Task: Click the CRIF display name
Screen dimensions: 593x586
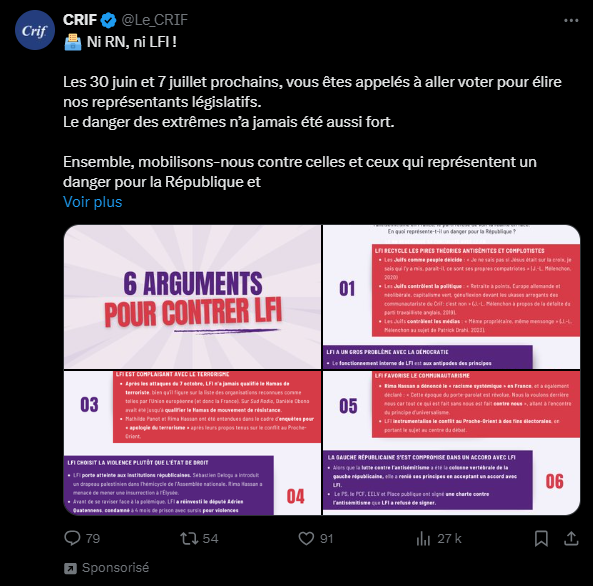Action: [80, 20]
